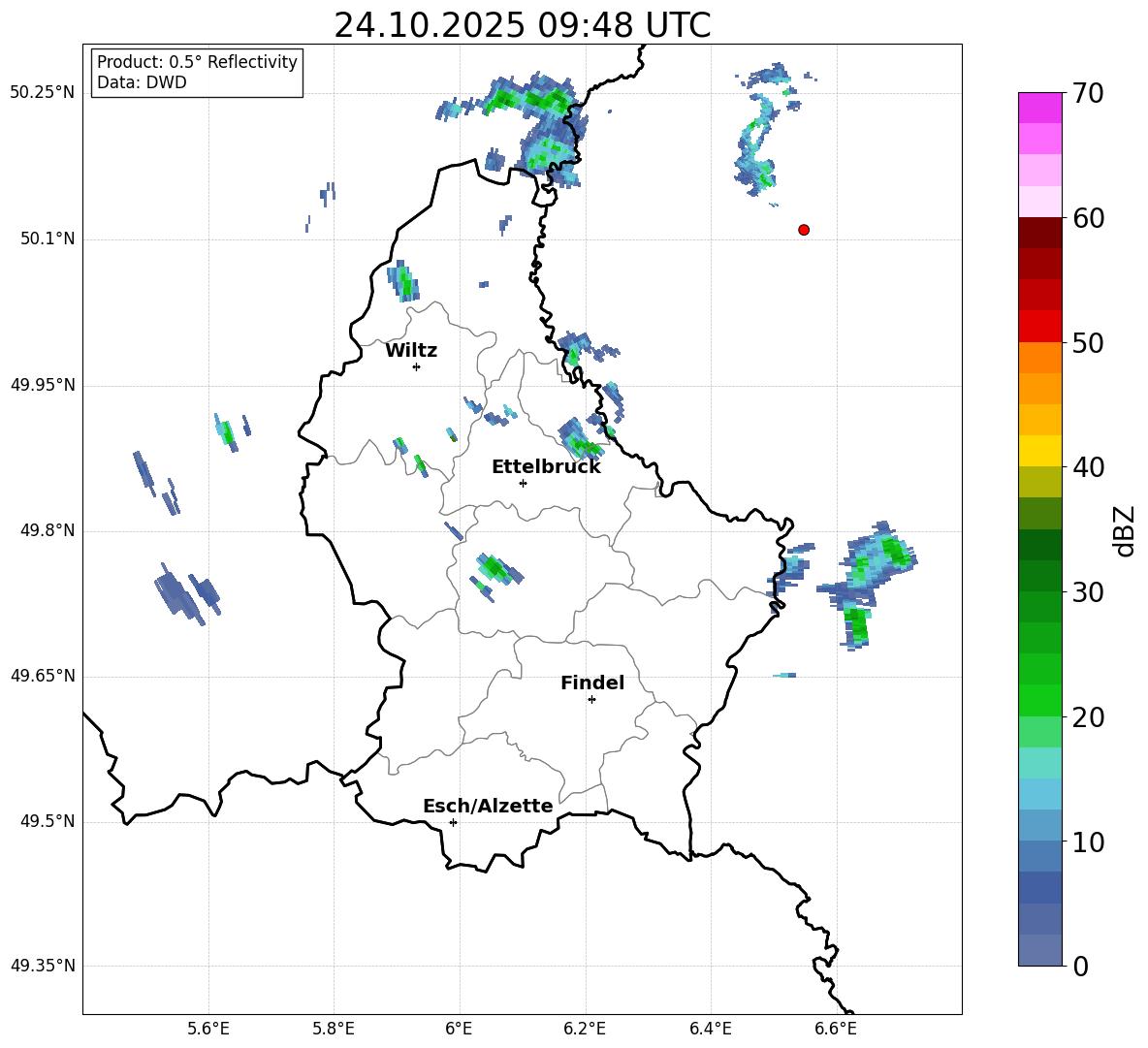This screenshot has width=1148, height=1048.
Task: Click the 'dBZ' colorbar label
Action: point(1124,530)
